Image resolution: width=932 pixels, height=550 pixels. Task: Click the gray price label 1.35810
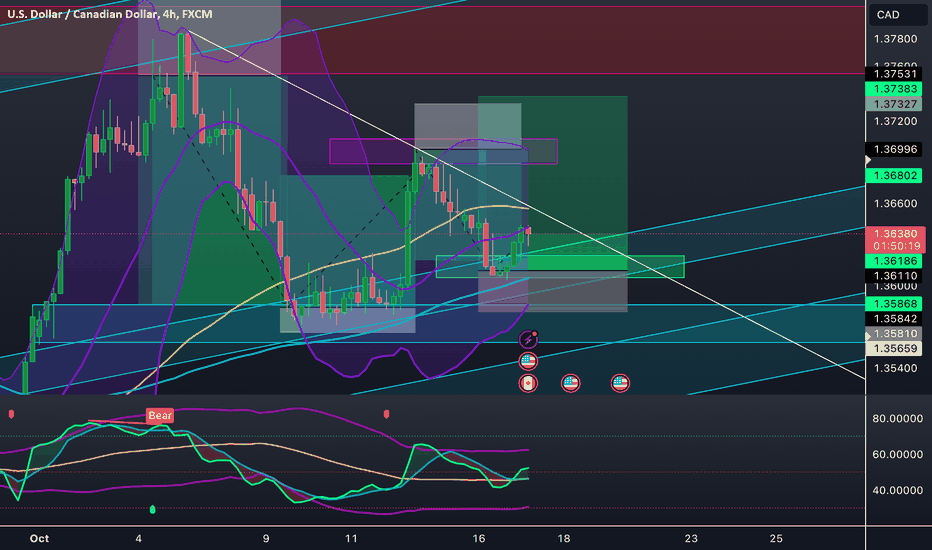895,334
